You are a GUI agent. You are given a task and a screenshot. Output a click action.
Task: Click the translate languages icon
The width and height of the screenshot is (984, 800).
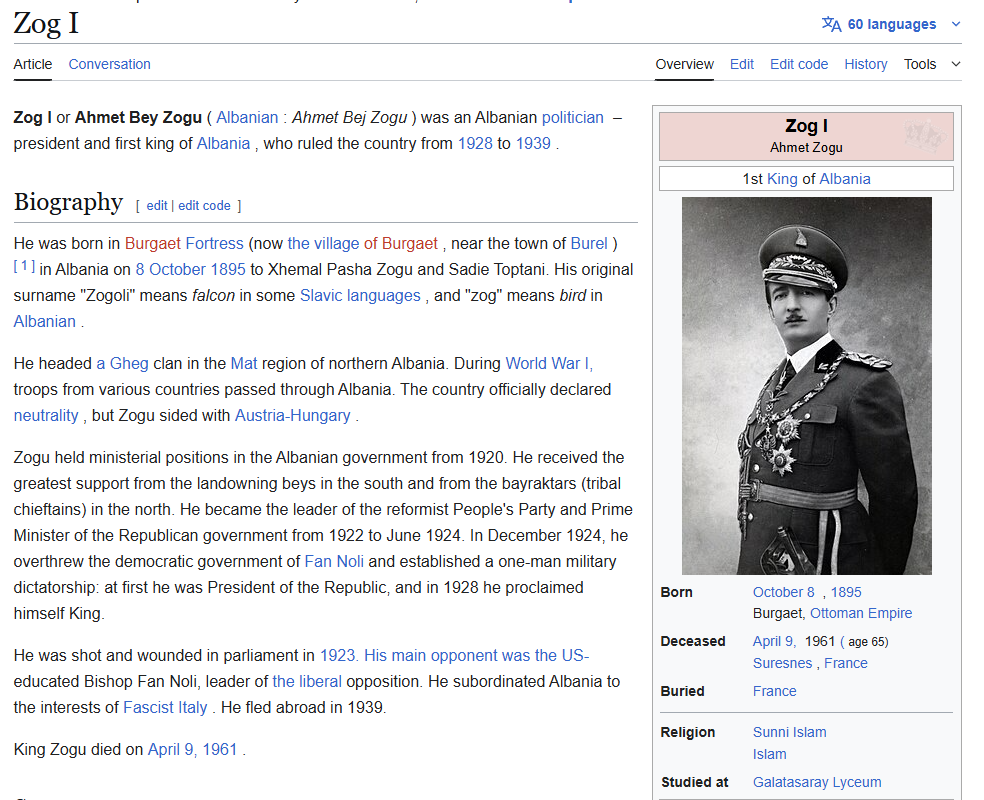(831, 24)
